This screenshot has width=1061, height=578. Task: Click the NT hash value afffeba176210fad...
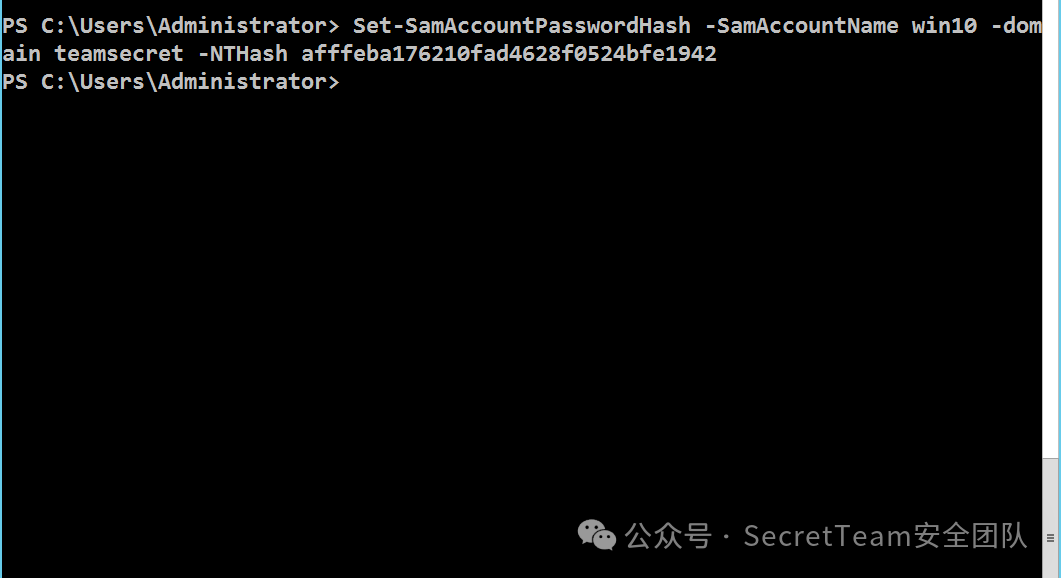[x=508, y=53]
